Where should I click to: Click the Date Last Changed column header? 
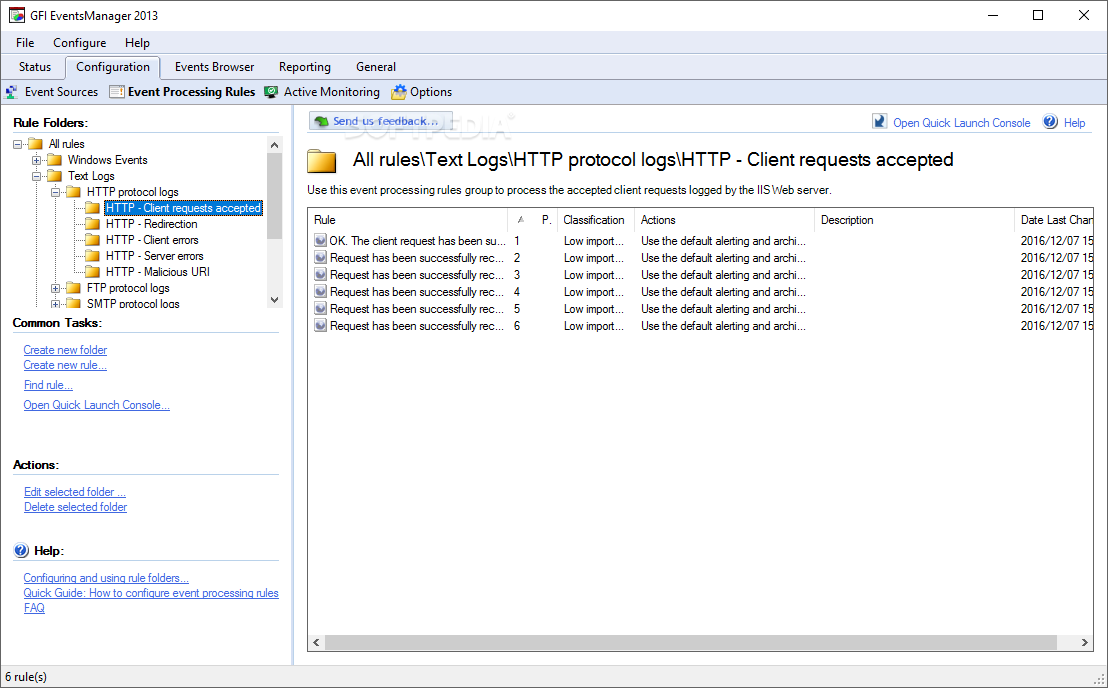(x=1054, y=220)
